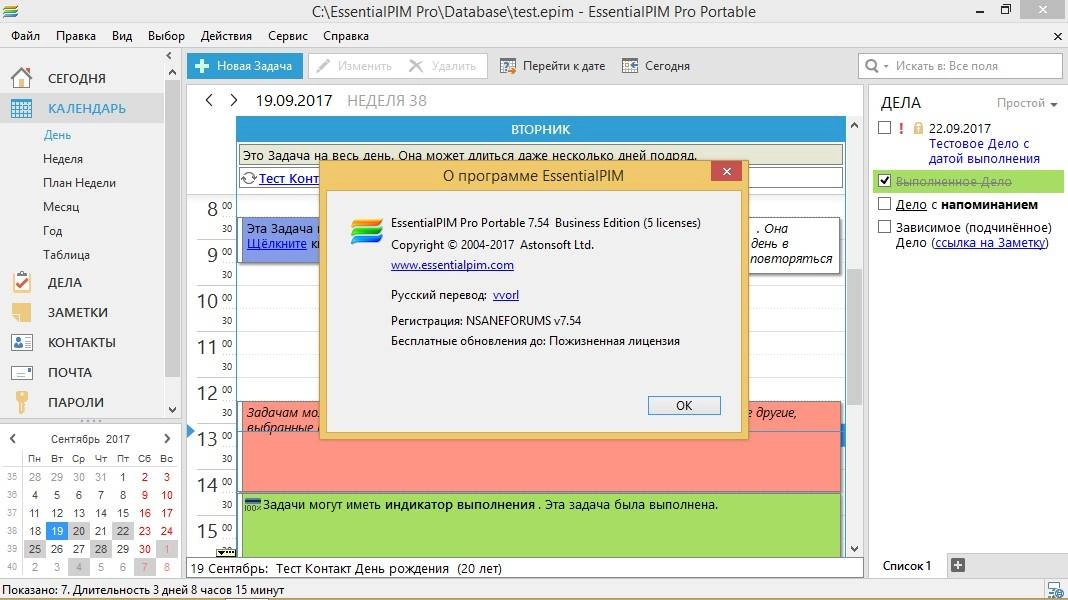Check the Дело с напоминанием checkbox

pos(884,204)
